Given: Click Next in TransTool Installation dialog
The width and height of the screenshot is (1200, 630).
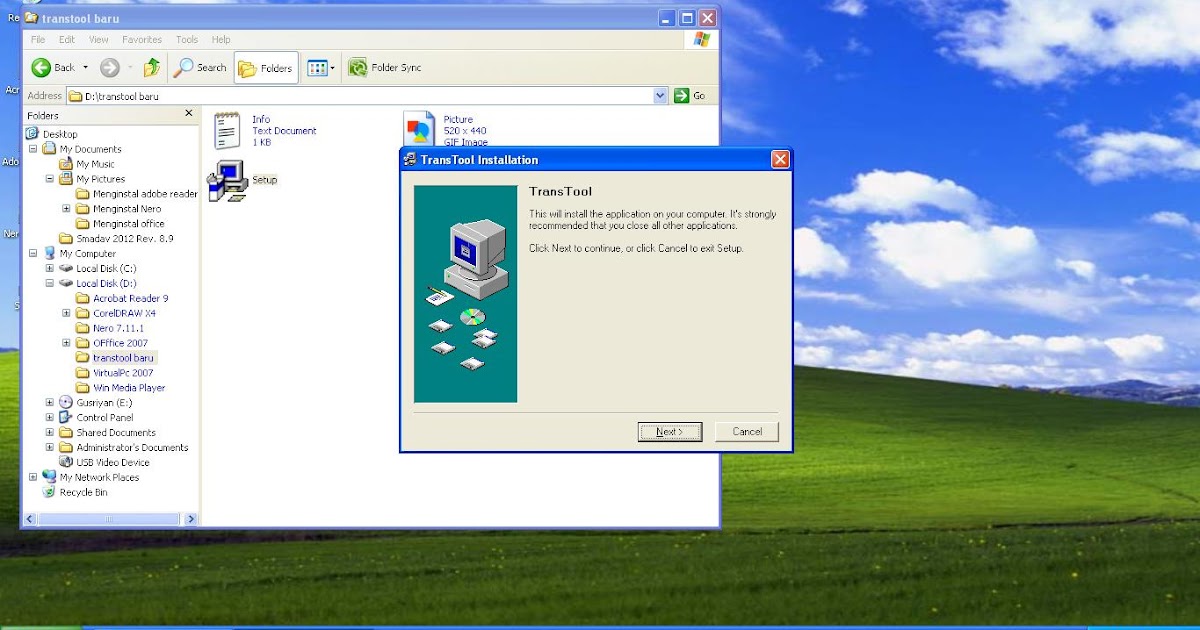Looking at the screenshot, I should (x=669, y=431).
